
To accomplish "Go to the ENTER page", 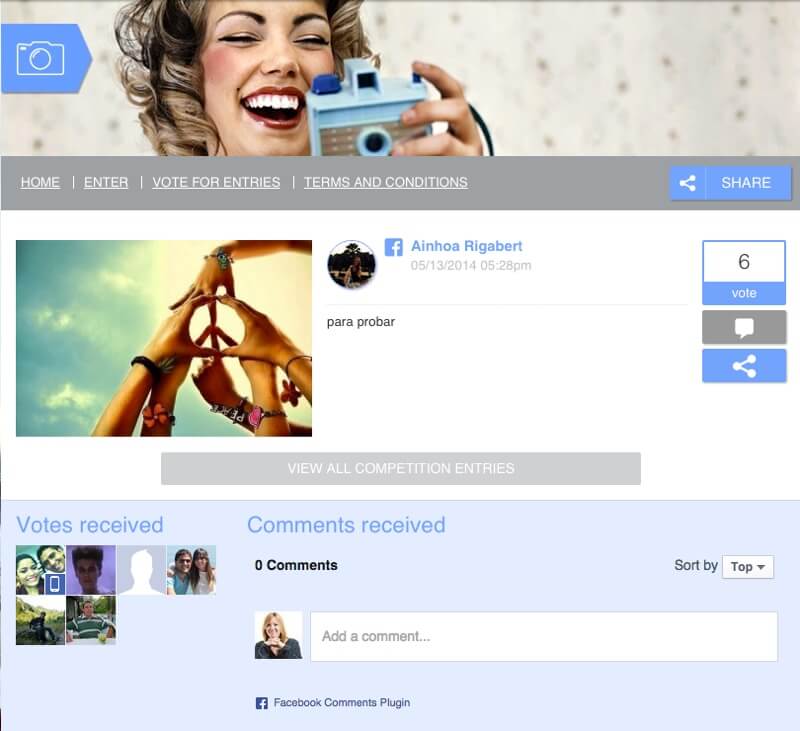I will [x=106, y=182].
